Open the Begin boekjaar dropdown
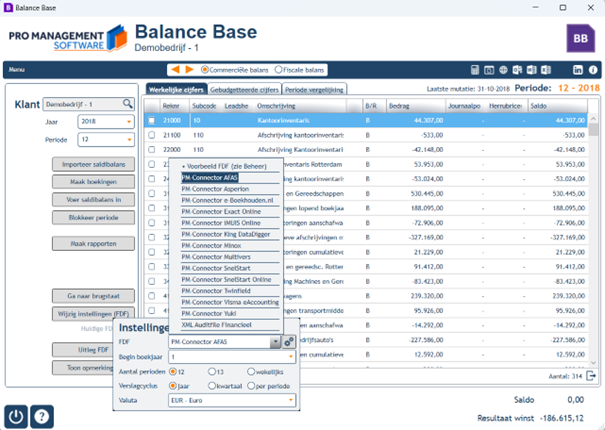 click(232, 357)
